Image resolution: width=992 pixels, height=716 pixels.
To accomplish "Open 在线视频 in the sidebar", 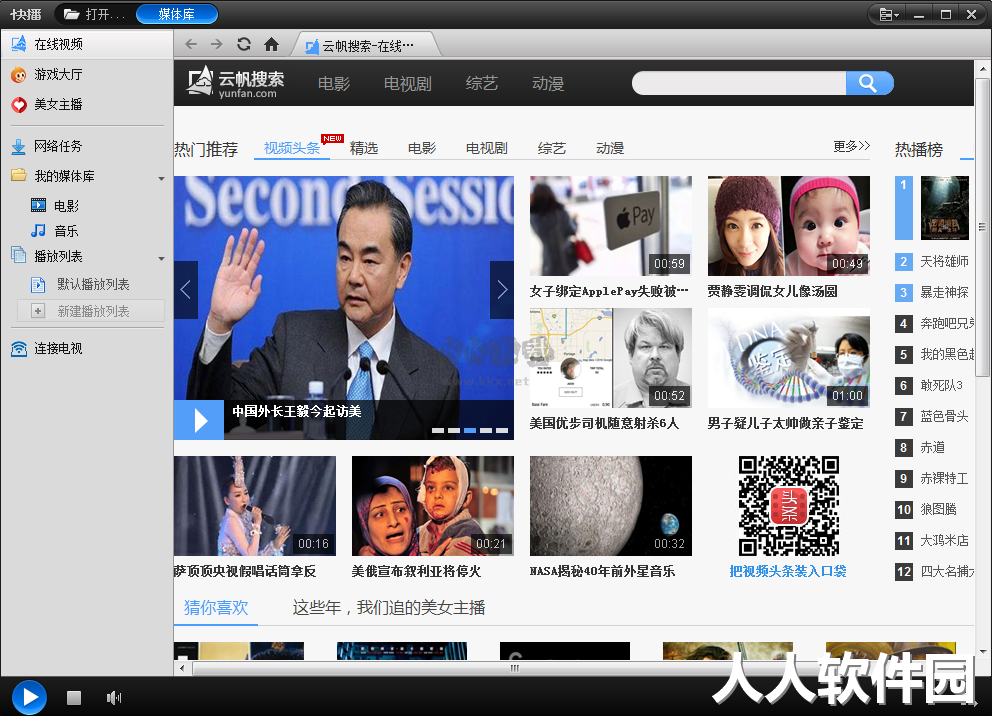I will [x=87, y=44].
